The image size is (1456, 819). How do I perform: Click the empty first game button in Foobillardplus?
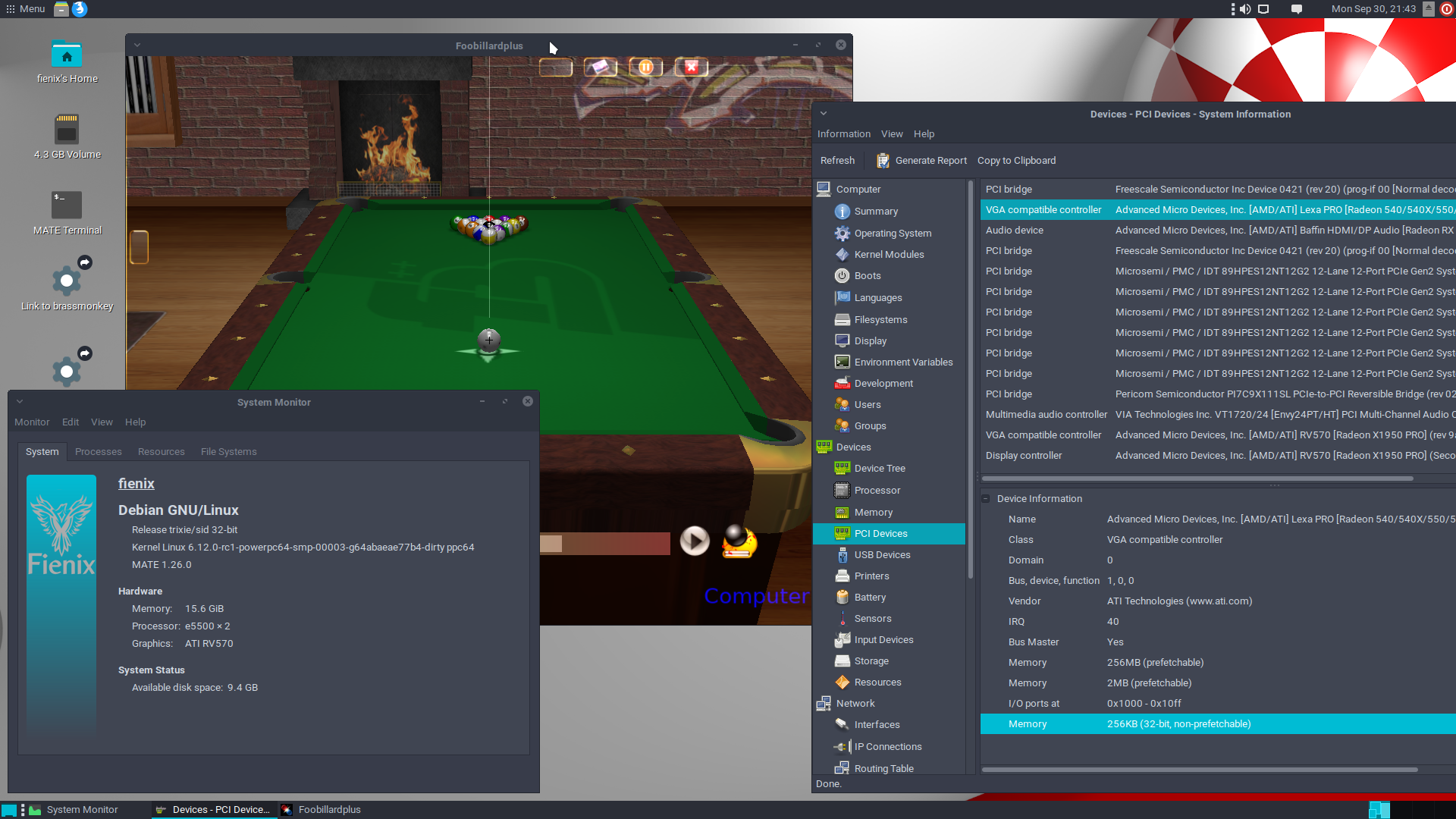[556, 67]
